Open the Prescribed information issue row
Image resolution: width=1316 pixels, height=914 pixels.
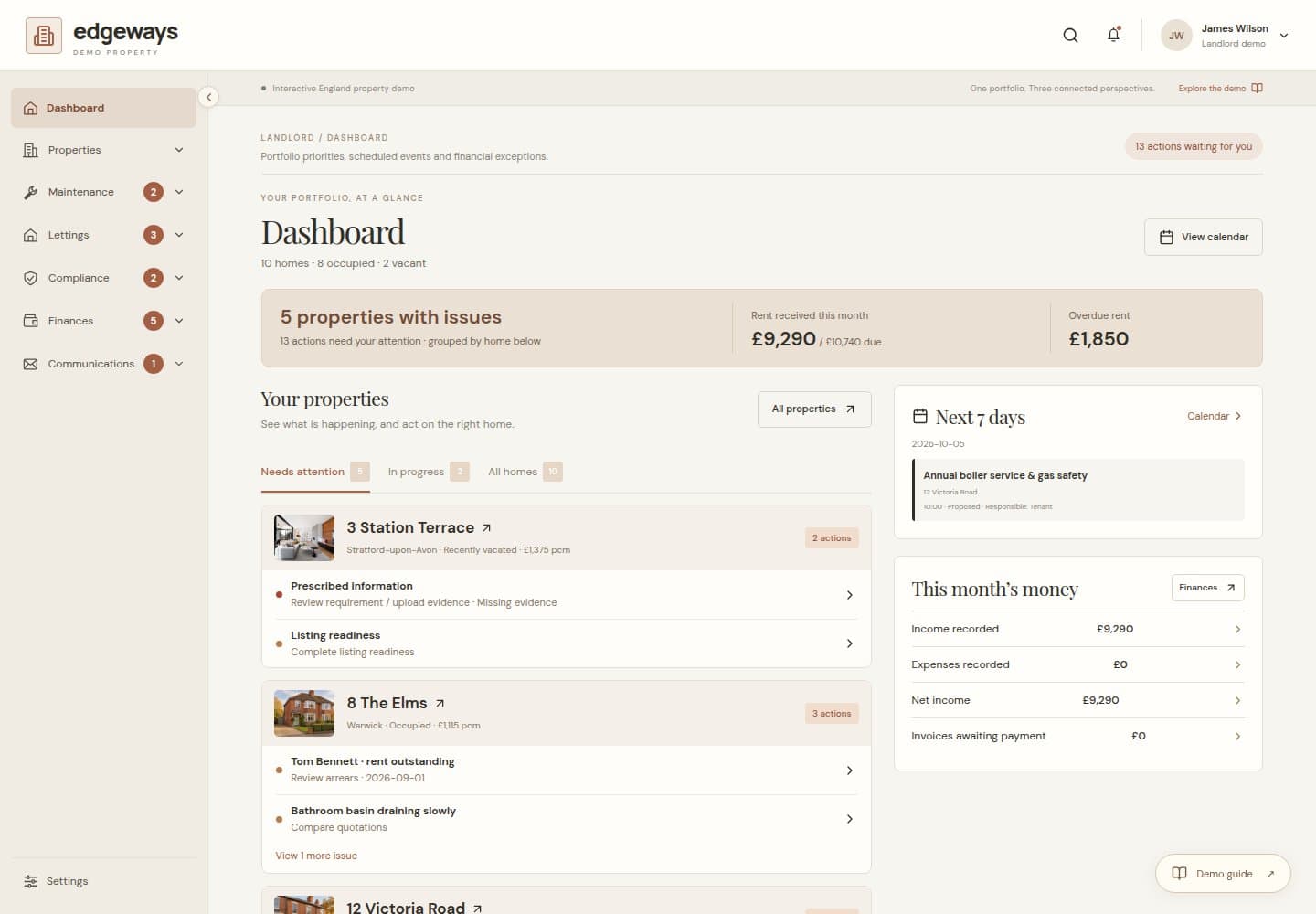coord(566,594)
